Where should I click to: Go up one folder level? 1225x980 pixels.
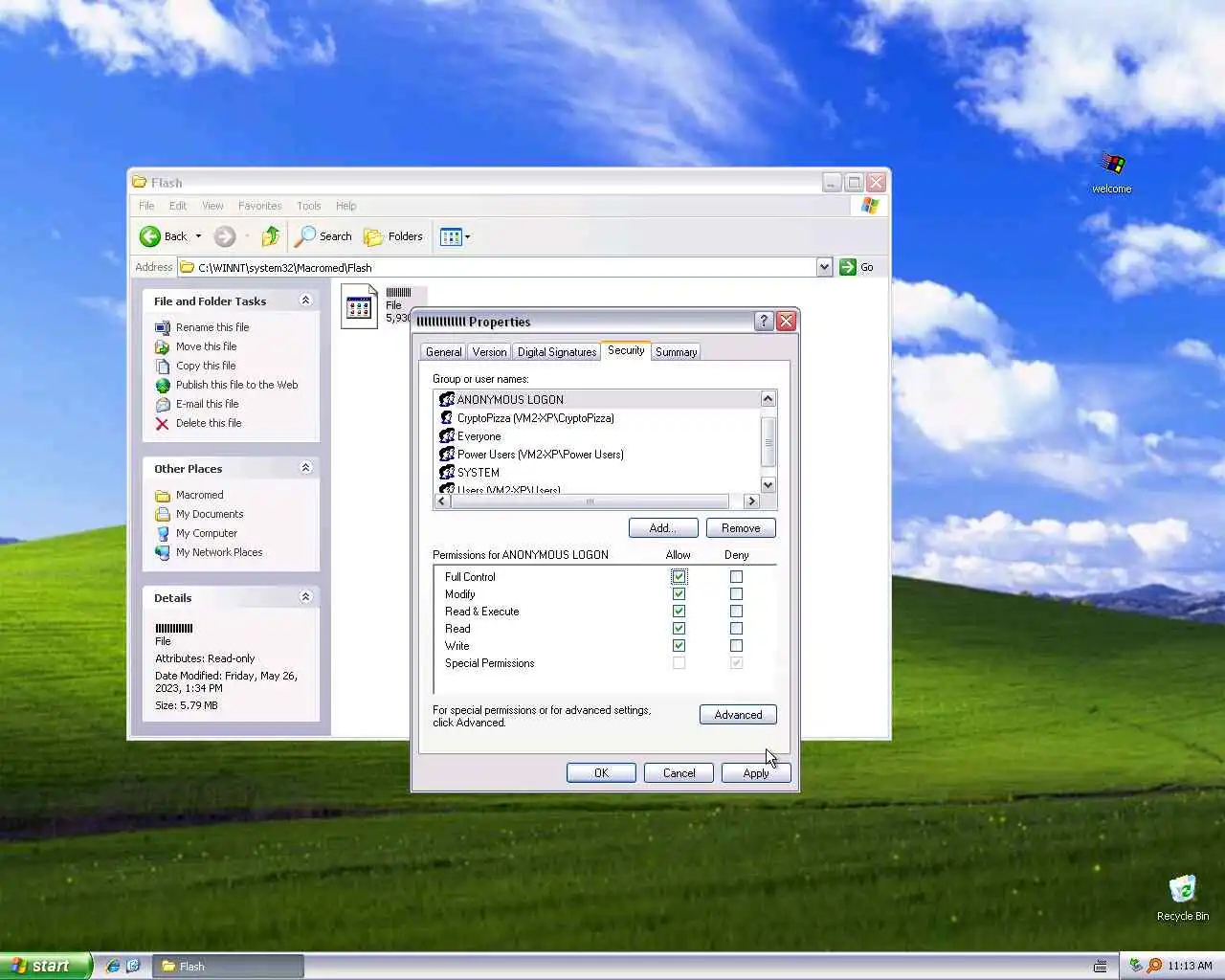click(x=271, y=236)
